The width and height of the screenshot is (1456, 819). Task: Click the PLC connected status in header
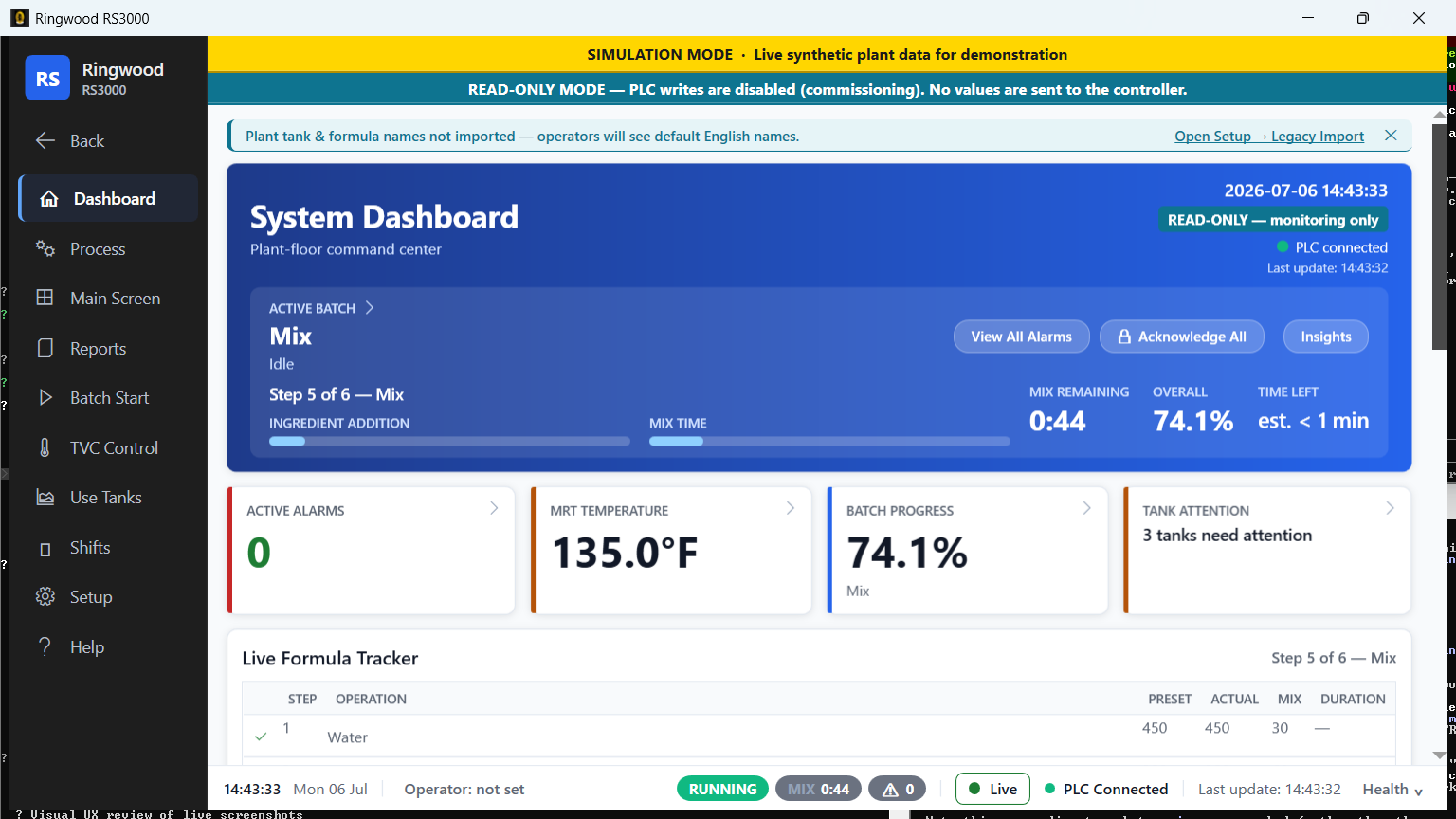click(x=1332, y=247)
